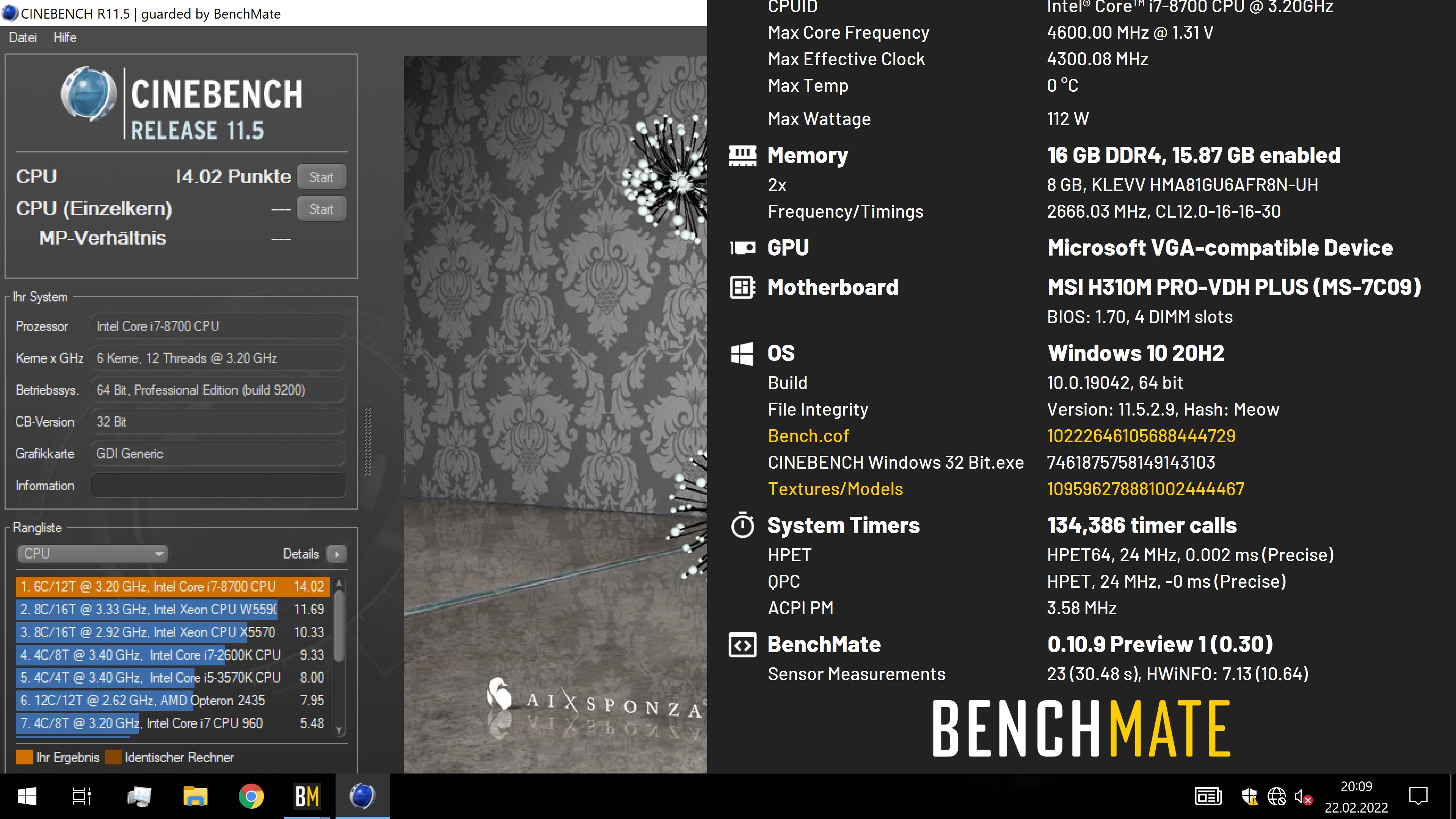Open clock showing 20:09 22.02.2022
The width and height of the screenshot is (1456, 819).
click(1357, 797)
